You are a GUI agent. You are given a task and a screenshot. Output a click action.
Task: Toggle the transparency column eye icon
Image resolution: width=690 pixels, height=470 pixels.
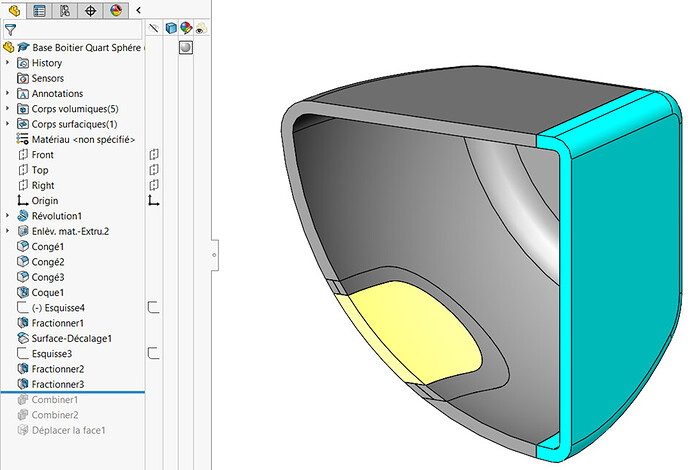(x=200, y=30)
